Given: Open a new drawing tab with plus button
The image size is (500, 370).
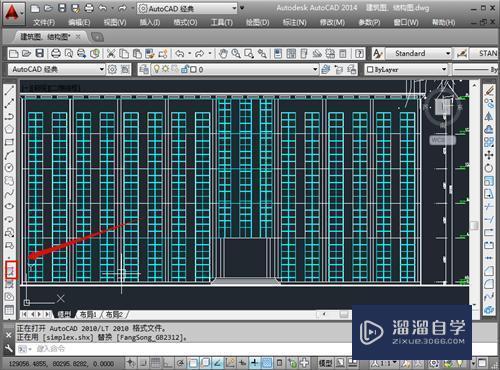Looking at the screenshot, I should click(97, 37).
